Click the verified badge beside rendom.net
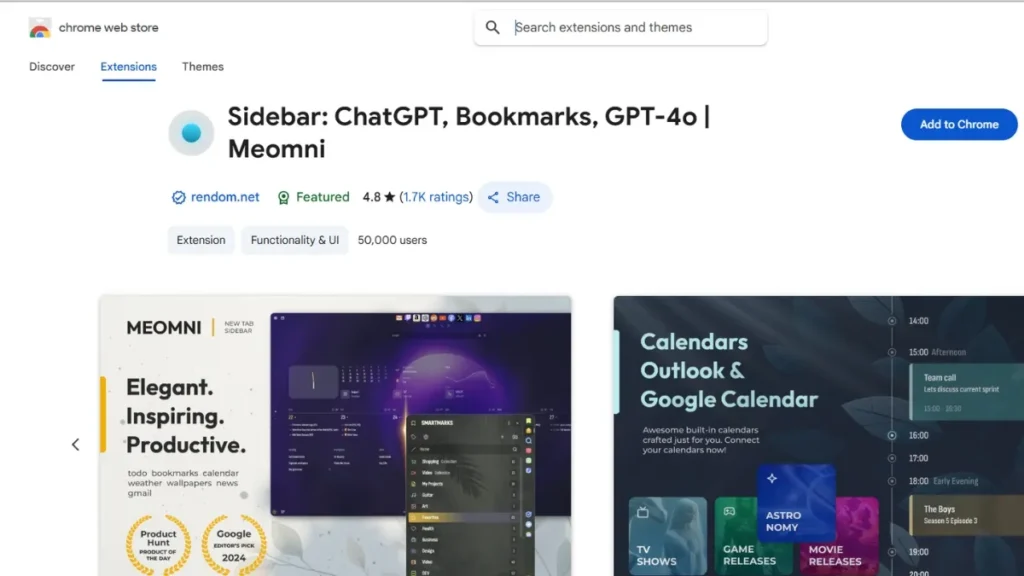Screen dimensions: 1024x576 (178, 197)
